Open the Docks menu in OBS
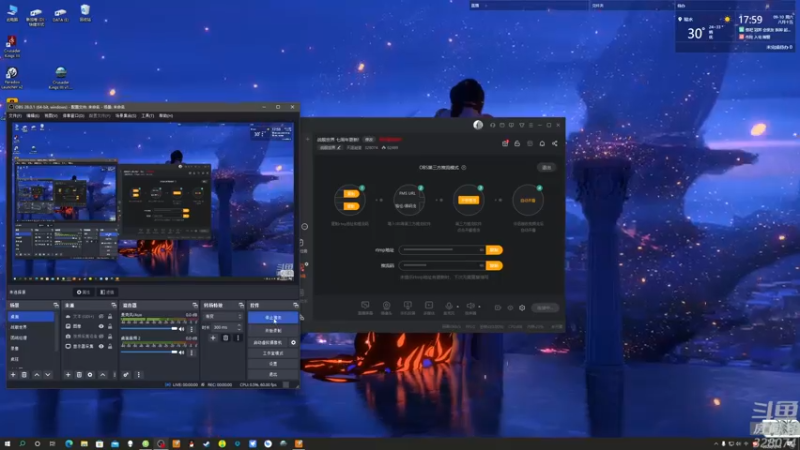This screenshot has height=450, width=800. tap(73, 116)
